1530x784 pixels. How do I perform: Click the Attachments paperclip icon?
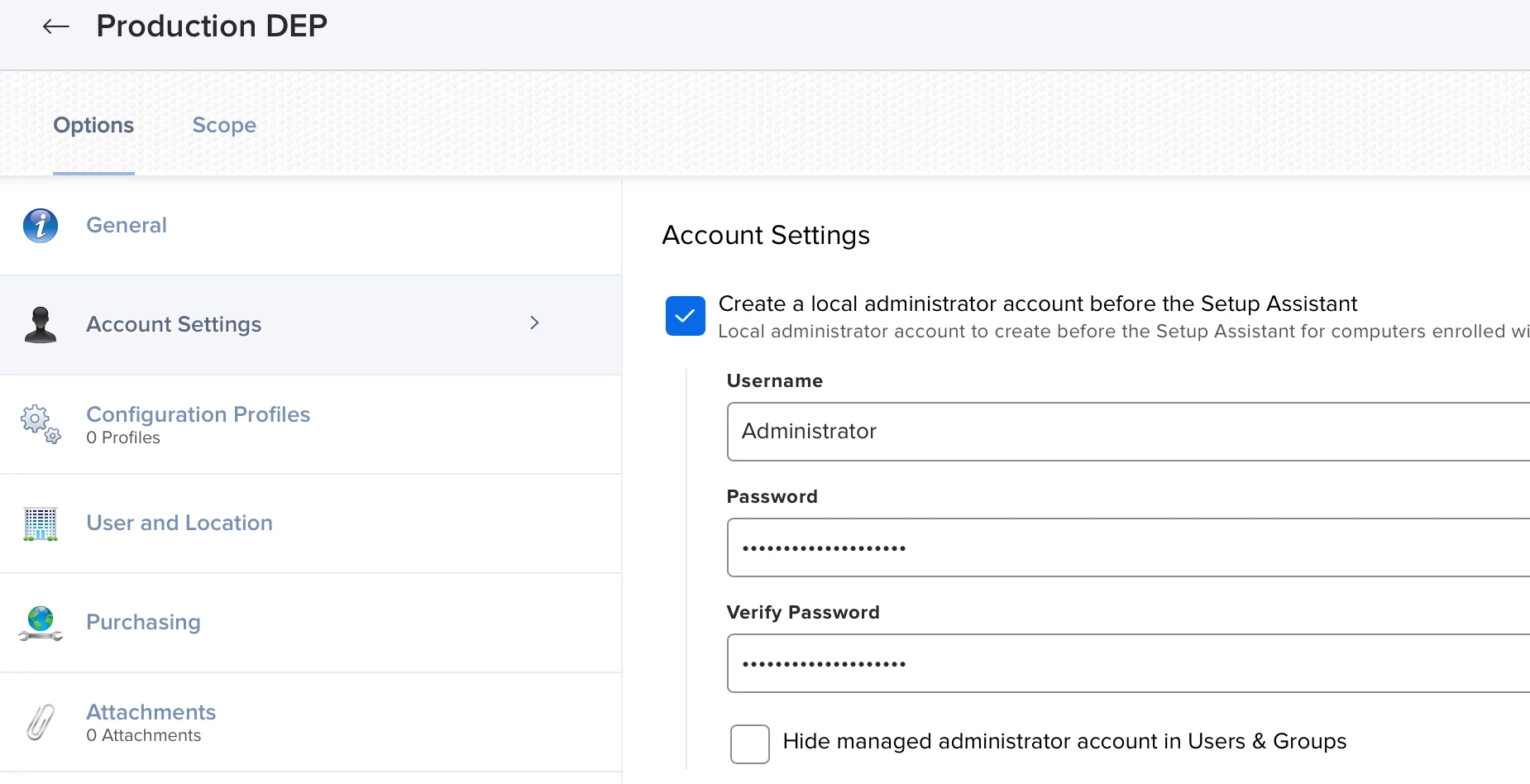pos(41,722)
